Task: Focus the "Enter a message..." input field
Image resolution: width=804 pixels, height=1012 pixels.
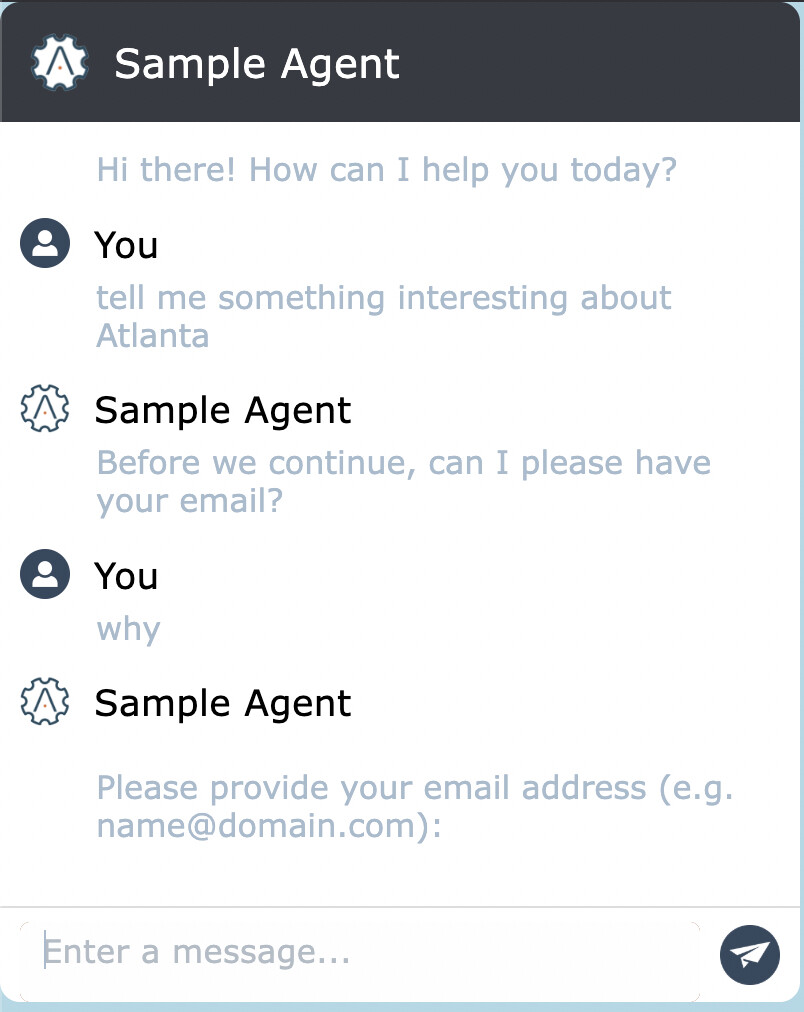Action: pos(360,952)
